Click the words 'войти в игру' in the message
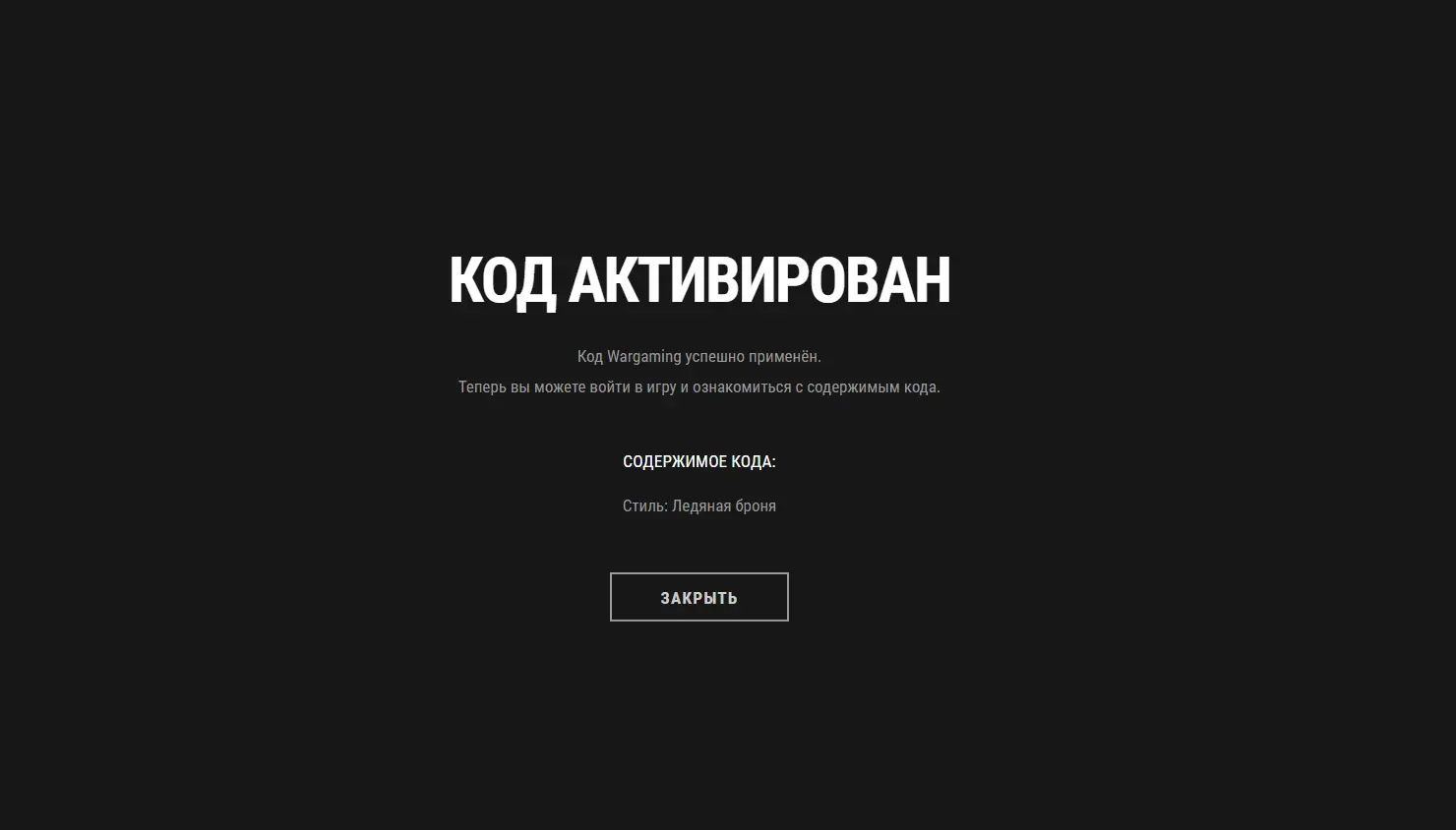 click(x=633, y=386)
